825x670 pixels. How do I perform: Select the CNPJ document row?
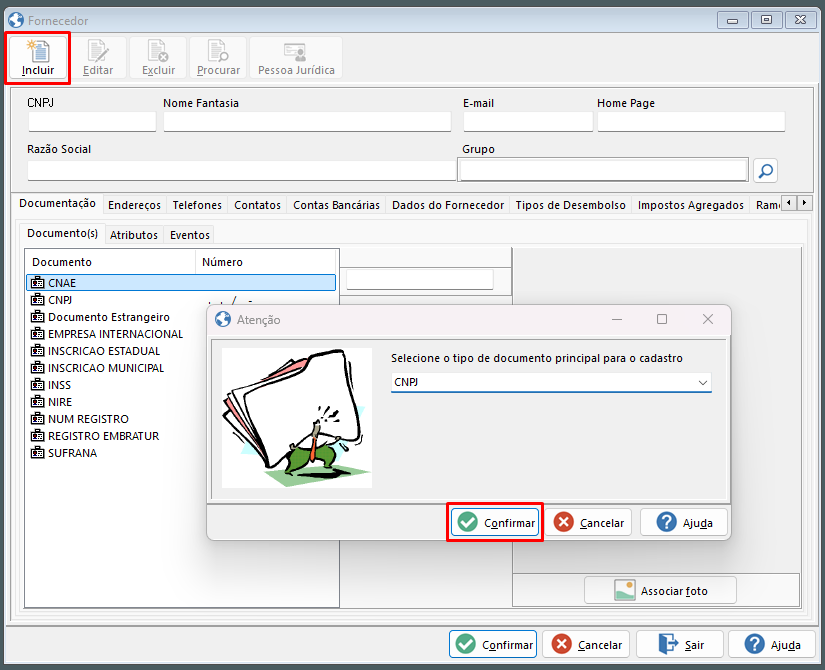[180, 300]
